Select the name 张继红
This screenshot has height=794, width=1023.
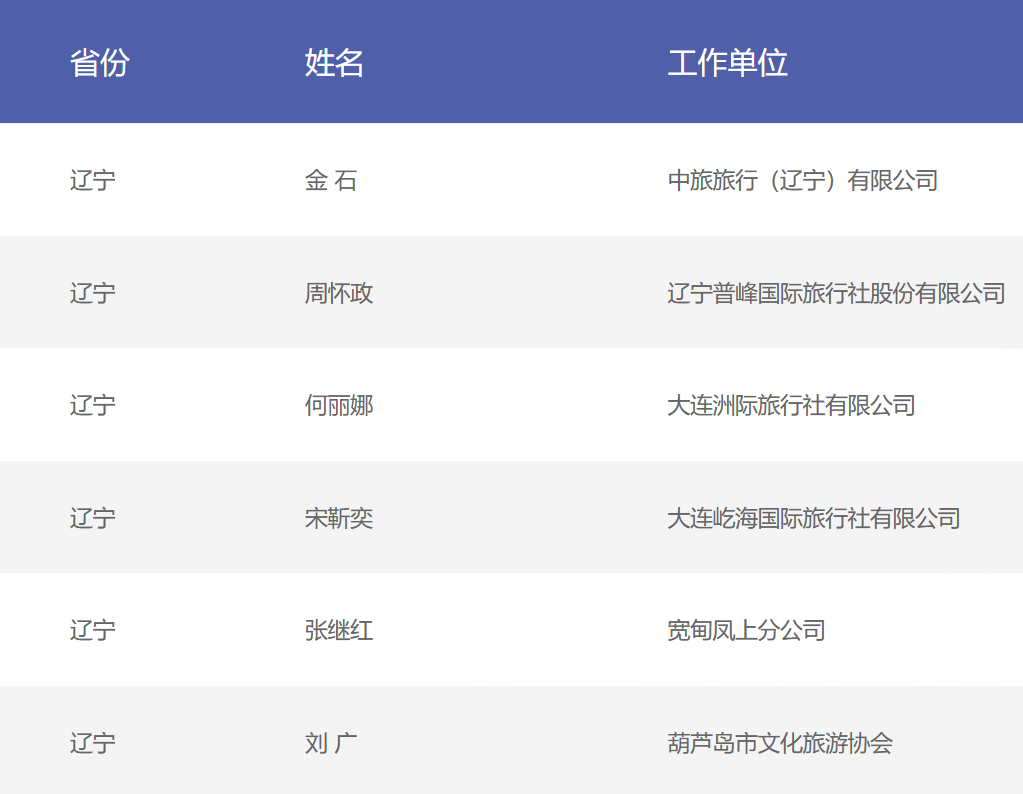point(339,630)
